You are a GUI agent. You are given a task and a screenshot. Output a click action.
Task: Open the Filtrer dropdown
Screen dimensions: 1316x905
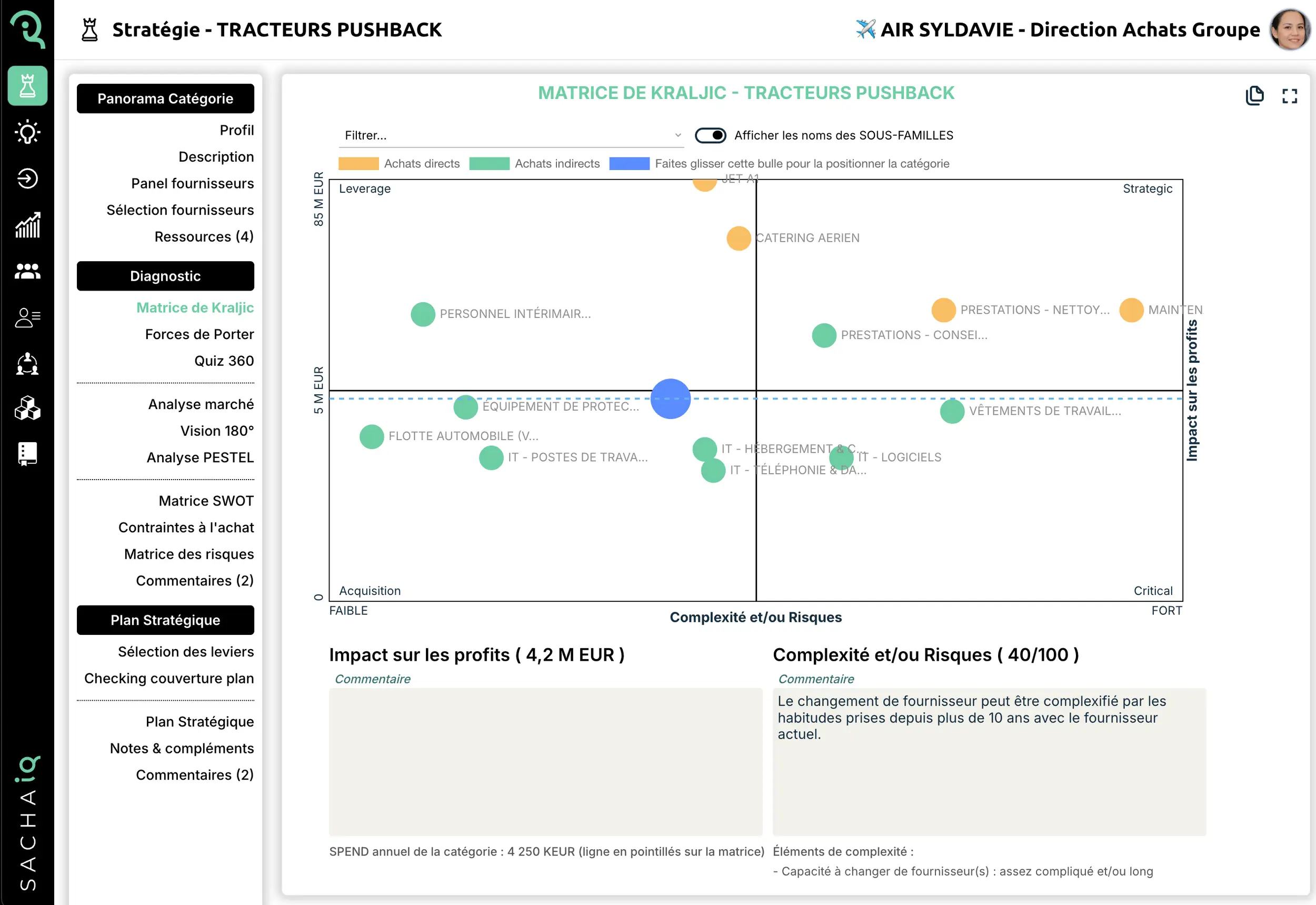[510, 135]
